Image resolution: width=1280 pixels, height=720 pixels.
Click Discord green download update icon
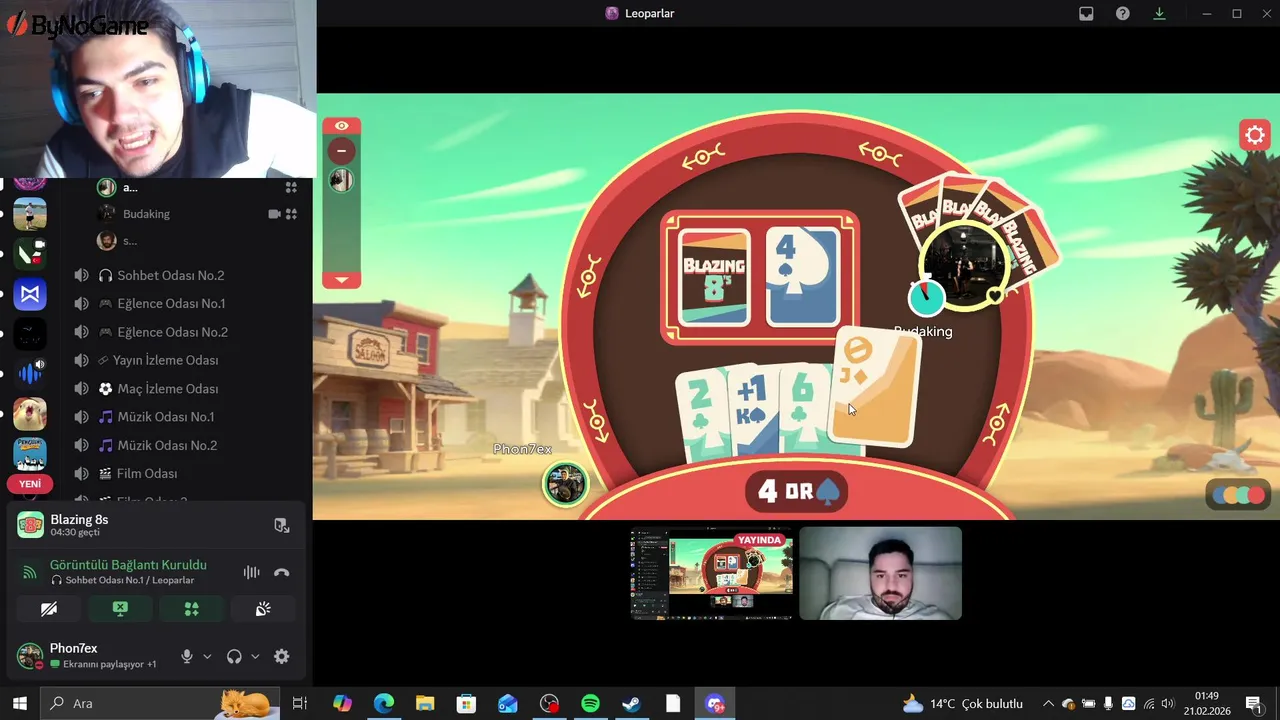pos(1160,13)
